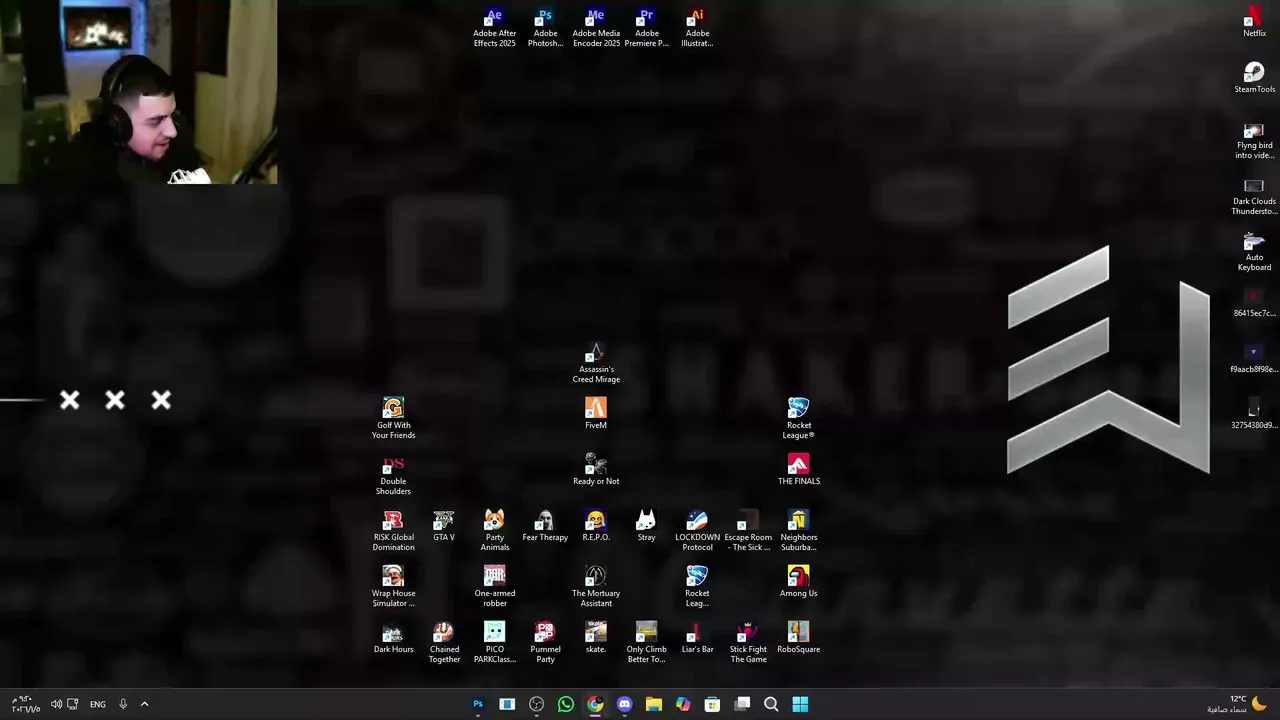Select The Mortuary Assistant shortcut

pyautogui.click(x=596, y=588)
